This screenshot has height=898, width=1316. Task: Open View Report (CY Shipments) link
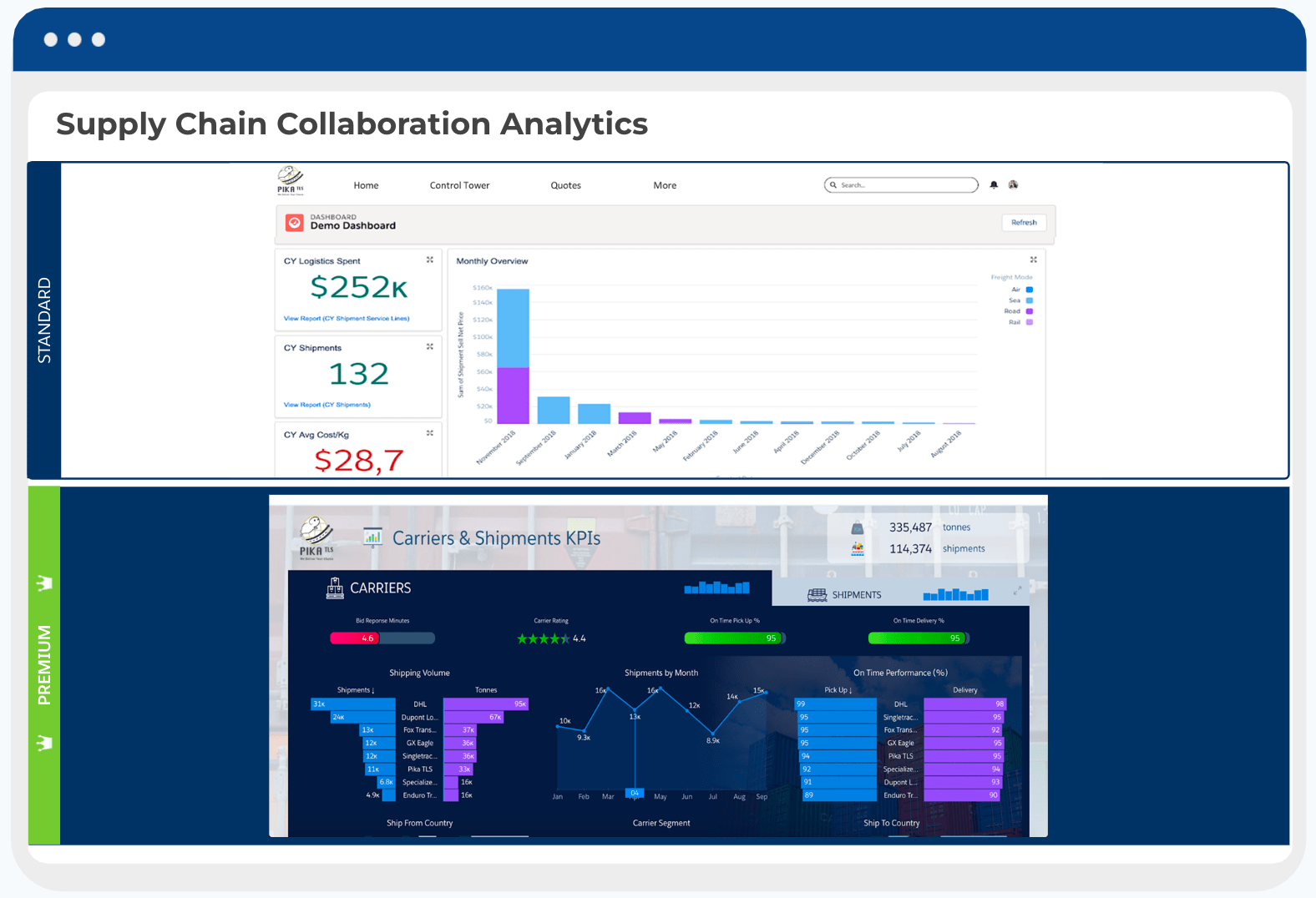pos(327,405)
